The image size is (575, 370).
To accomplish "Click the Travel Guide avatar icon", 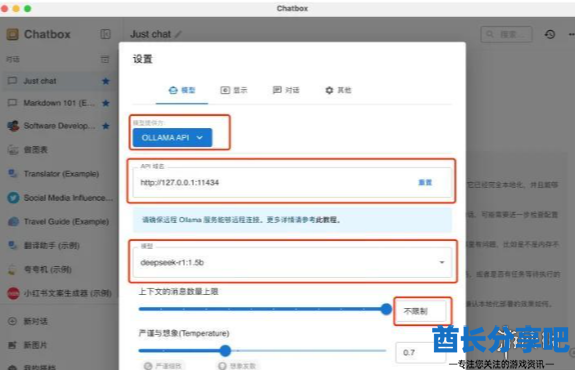I will point(13,221).
